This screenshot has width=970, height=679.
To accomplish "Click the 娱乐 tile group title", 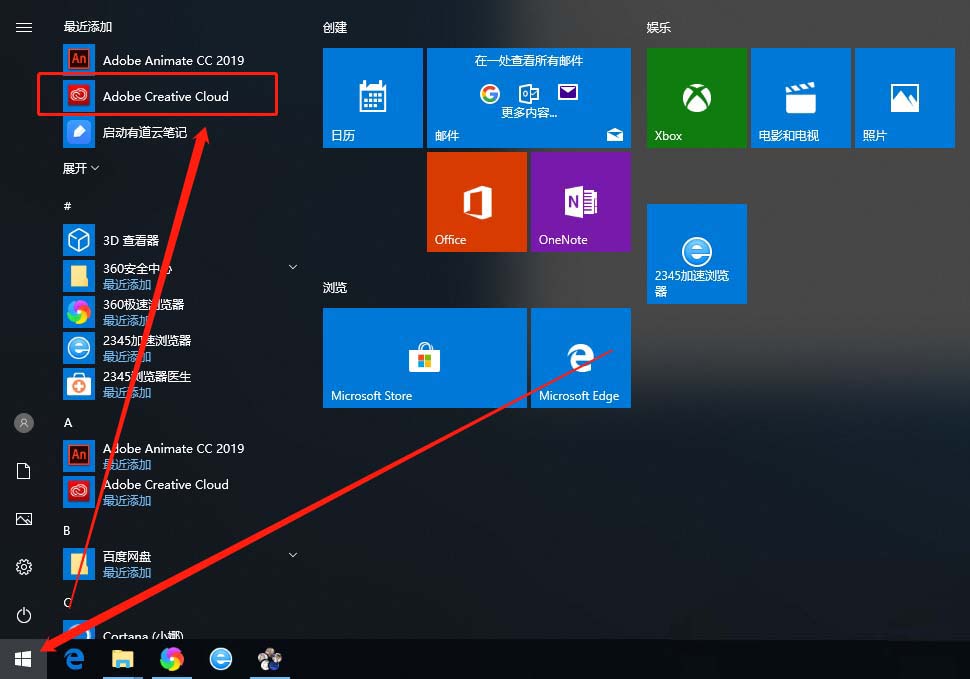I will click(658, 27).
